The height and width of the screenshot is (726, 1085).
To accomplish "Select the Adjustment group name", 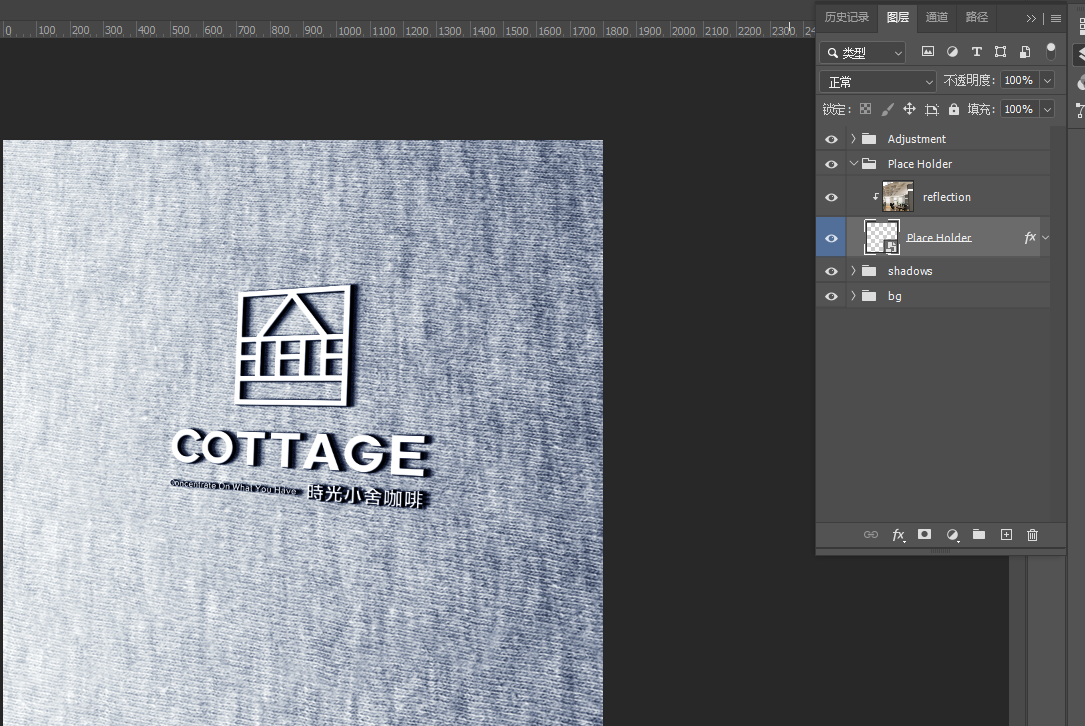I will (916, 139).
